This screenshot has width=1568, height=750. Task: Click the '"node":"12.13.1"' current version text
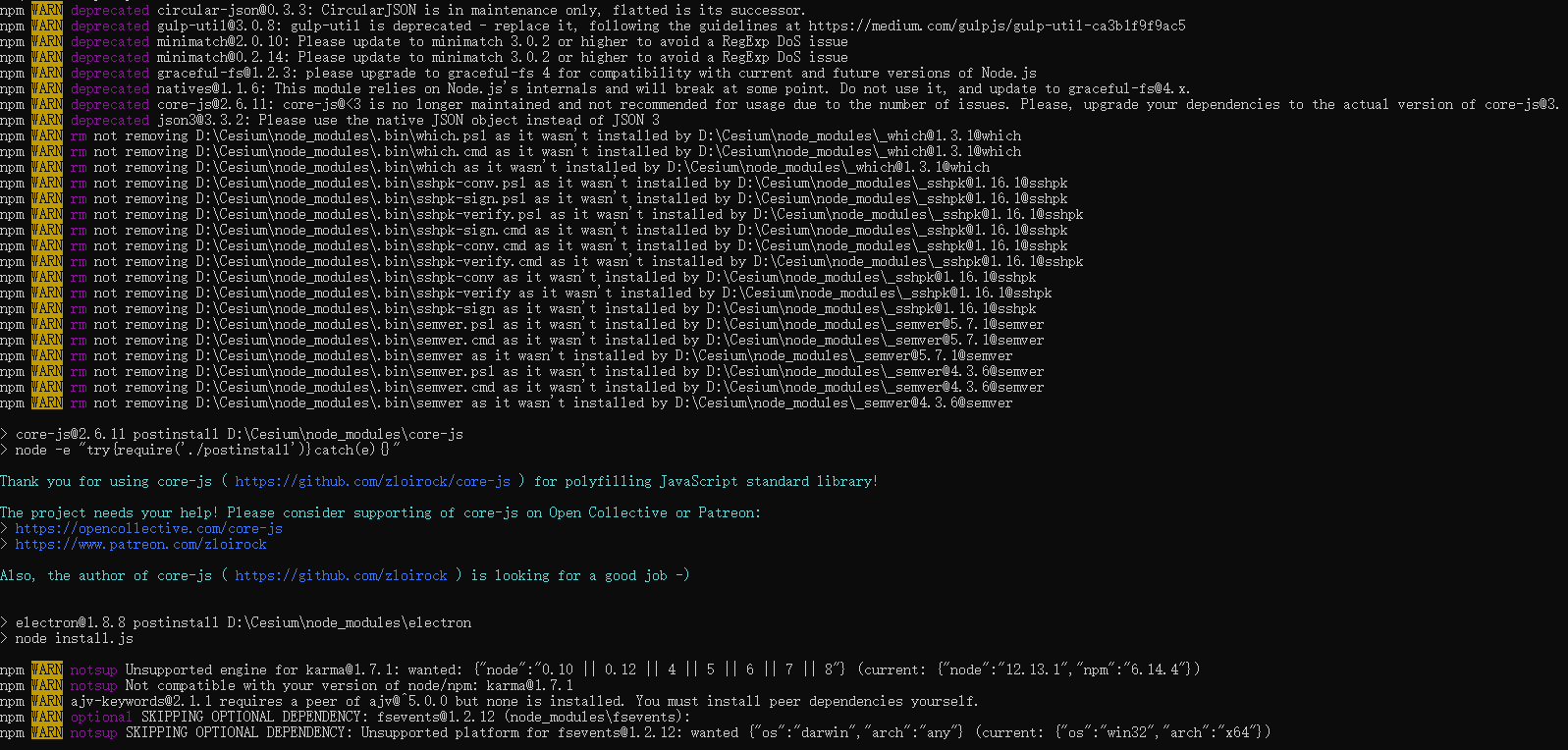click(1004, 670)
